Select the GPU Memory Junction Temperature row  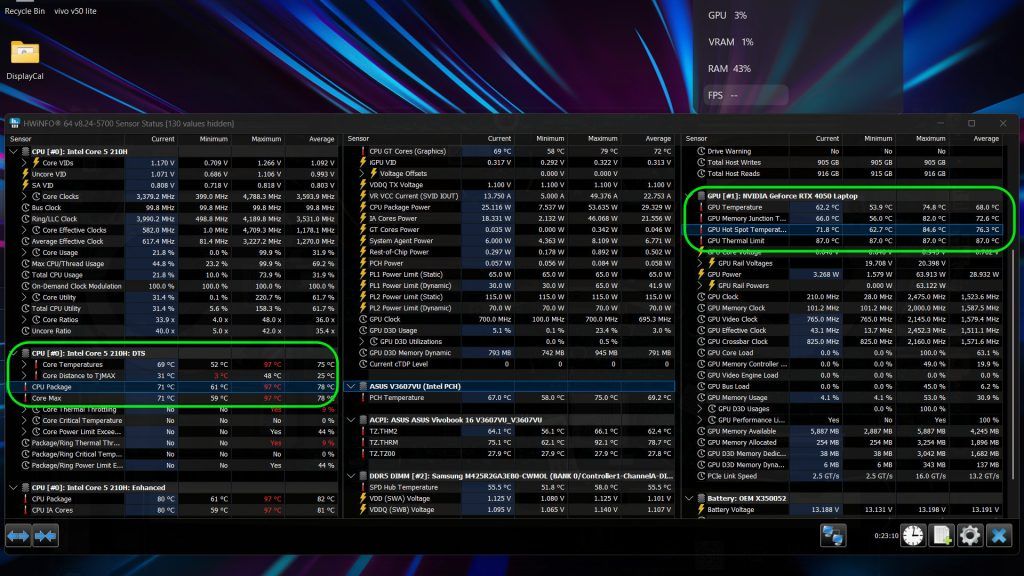point(843,219)
